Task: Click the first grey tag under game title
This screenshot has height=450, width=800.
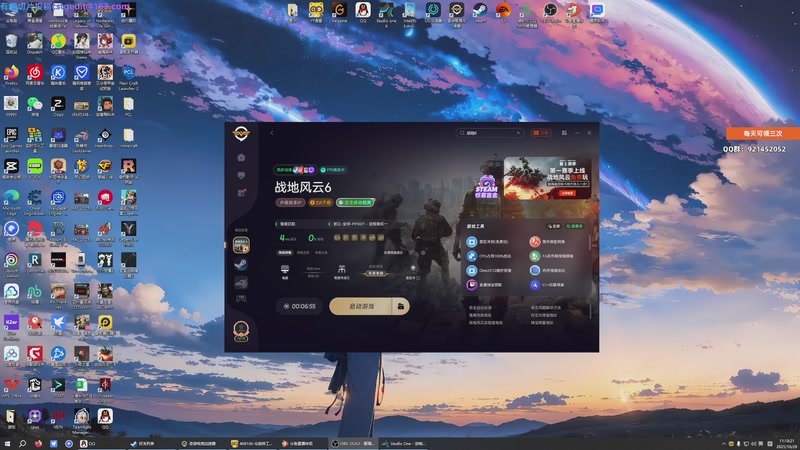Action: (x=290, y=203)
